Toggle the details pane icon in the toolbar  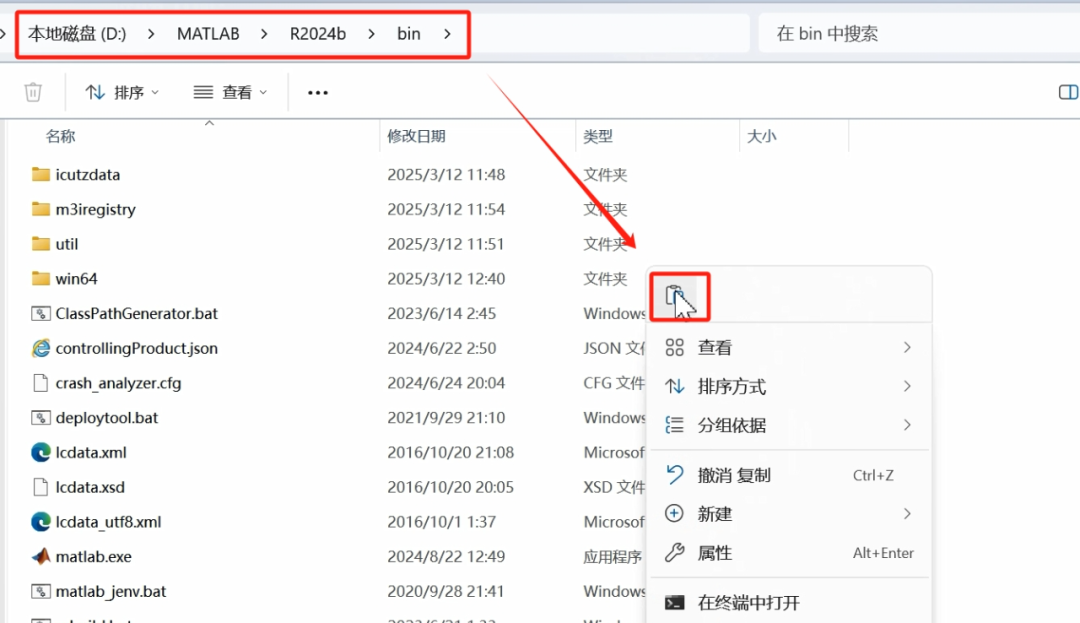click(x=1068, y=92)
